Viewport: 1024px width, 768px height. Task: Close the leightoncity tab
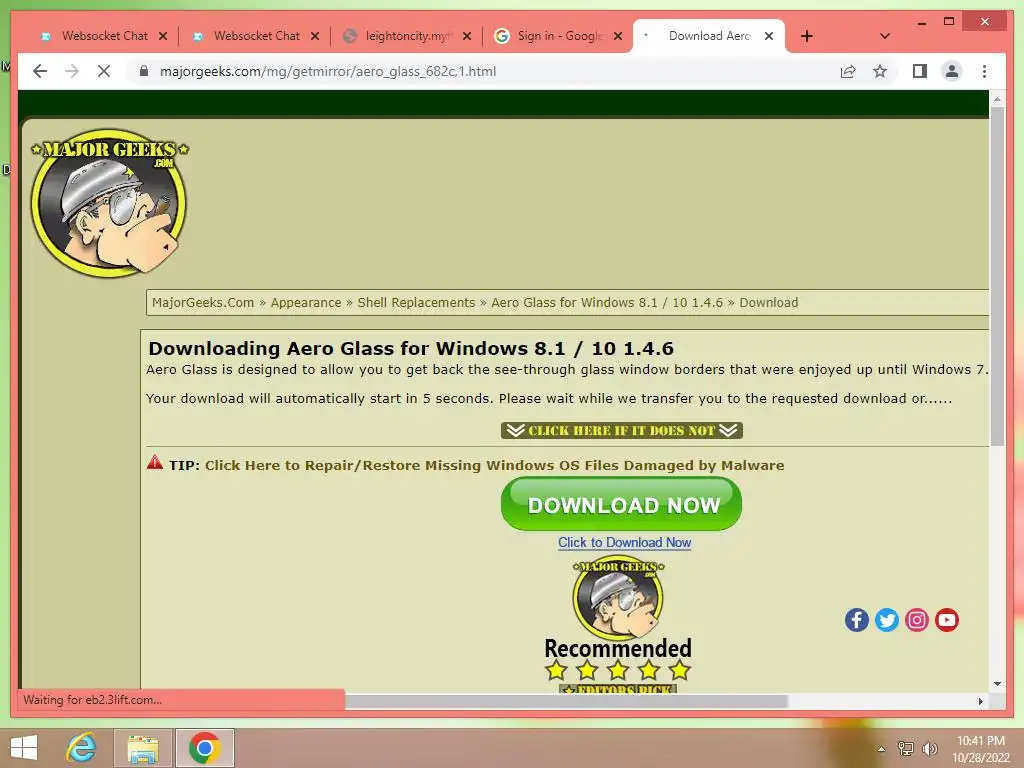(x=466, y=36)
